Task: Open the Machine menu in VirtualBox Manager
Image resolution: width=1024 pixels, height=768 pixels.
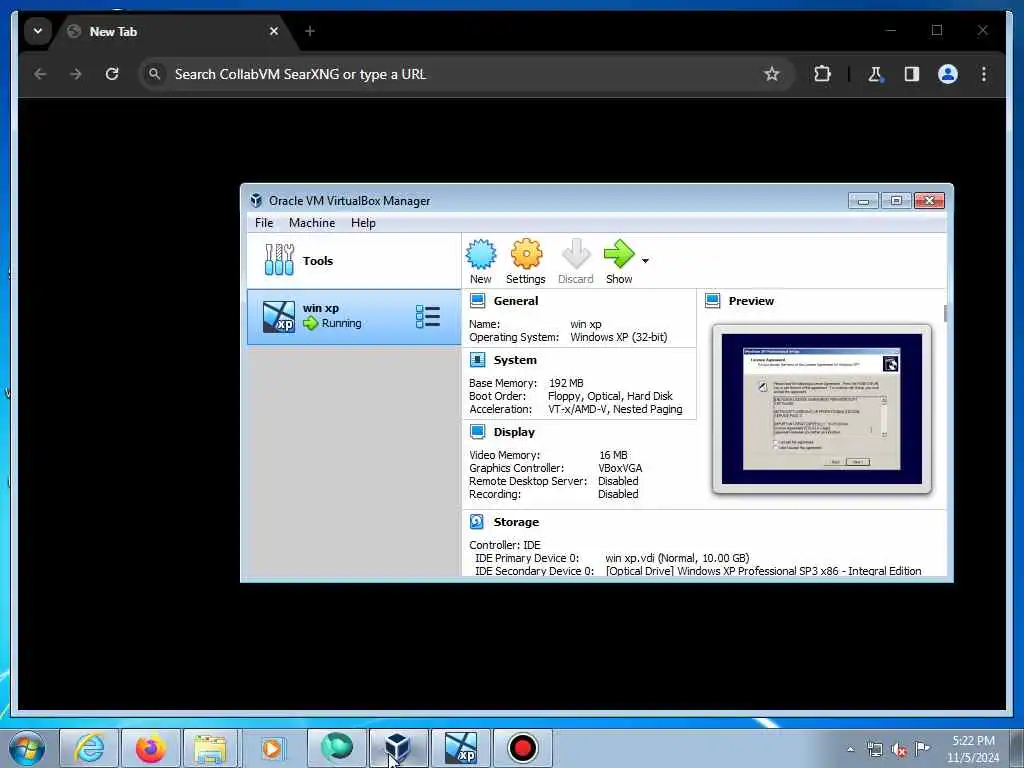Action: pyautogui.click(x=312, y=223)
